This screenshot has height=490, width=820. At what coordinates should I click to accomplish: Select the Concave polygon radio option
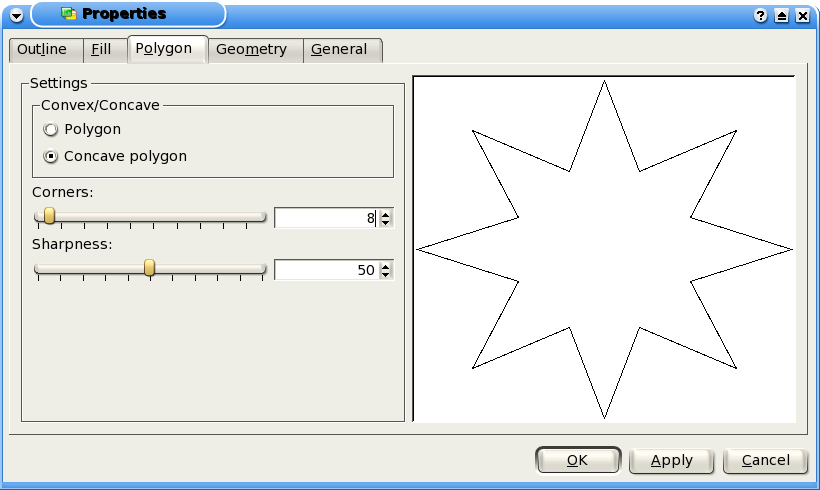(x=51, y=157)
